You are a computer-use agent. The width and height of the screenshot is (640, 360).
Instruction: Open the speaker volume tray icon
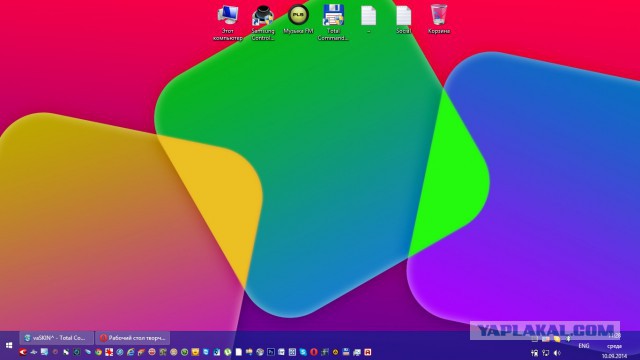(557, 353)
